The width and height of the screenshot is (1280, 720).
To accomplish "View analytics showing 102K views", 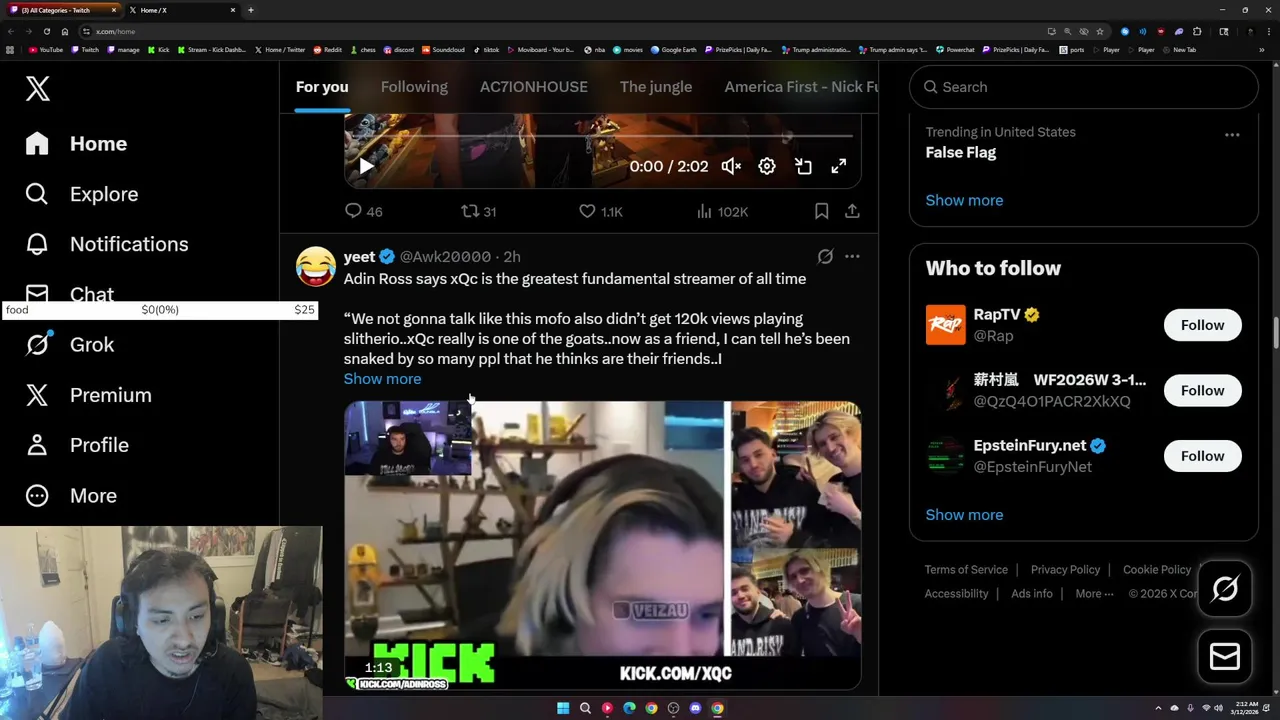I will 722,211.
